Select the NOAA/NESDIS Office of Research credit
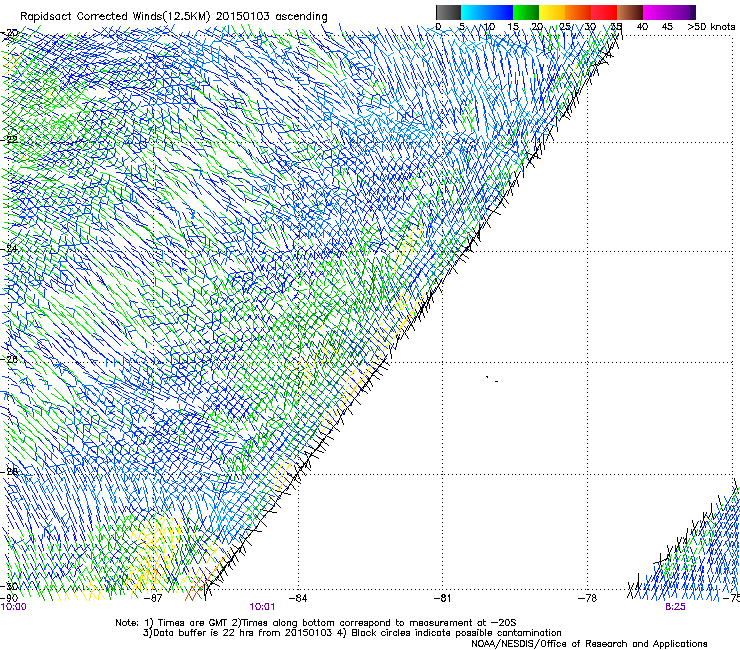The height and width of the screenshot is (650, 740). 589,644
